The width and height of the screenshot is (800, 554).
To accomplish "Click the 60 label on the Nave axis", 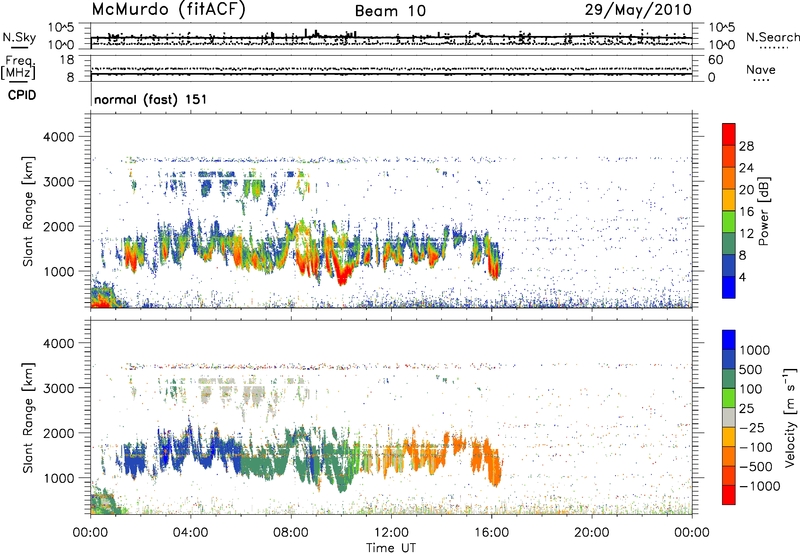I will [x=715, y=60].
